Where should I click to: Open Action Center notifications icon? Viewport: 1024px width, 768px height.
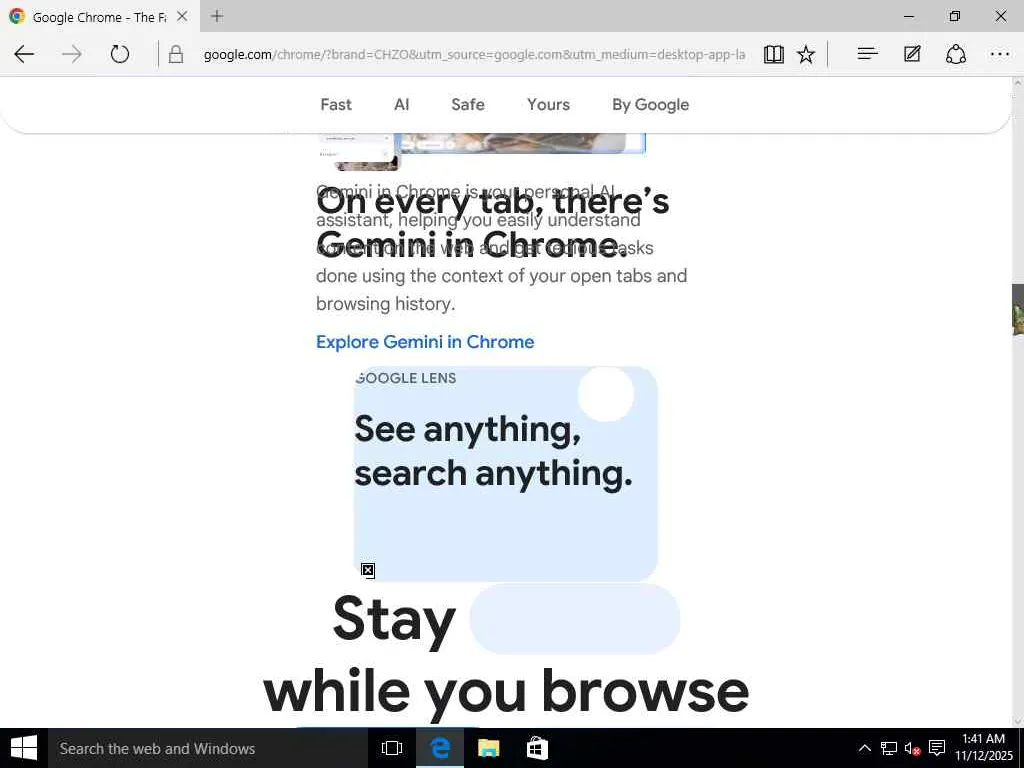[936, 748]
